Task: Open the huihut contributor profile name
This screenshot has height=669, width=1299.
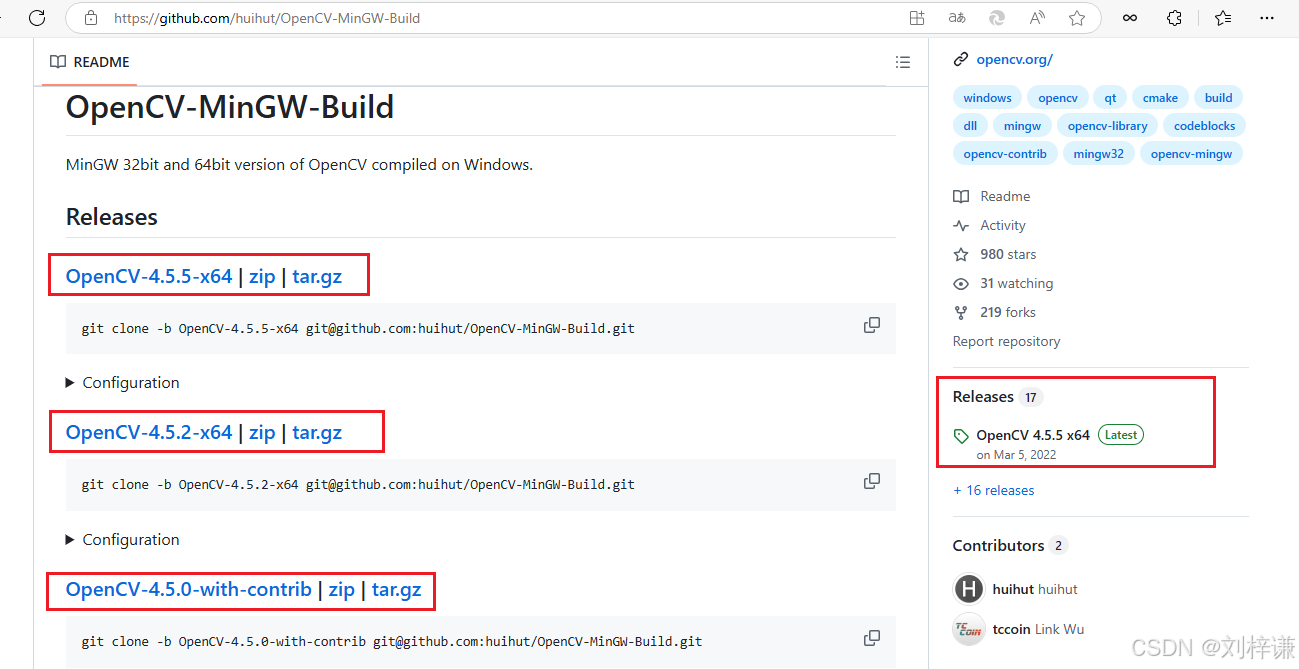Action: [x=1035, y=589]
